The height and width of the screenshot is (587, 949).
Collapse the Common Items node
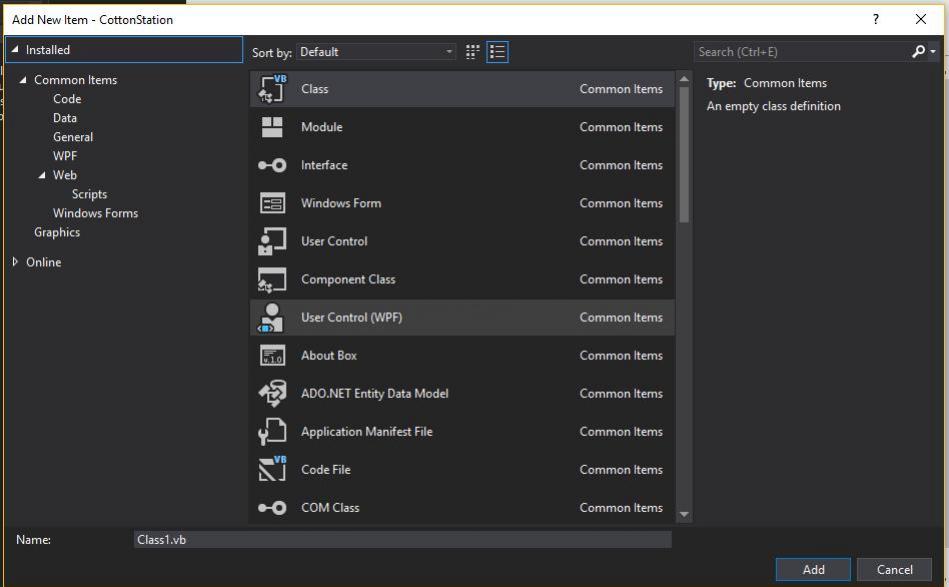tap(23, 80)
